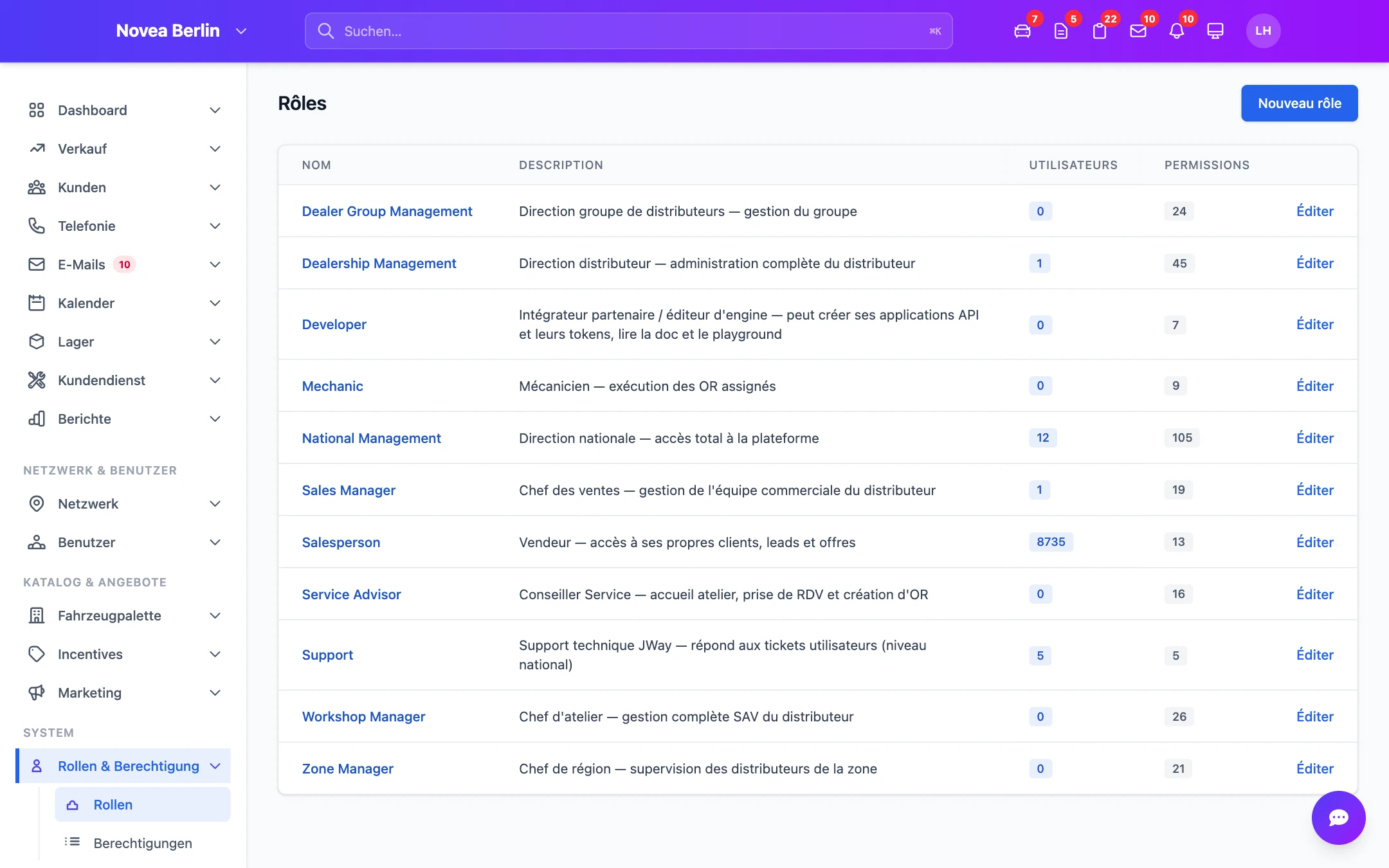Open the mail envelope icon in header
The height and width of the screenshot is (868, 1389).
(x=1138, y=31)
